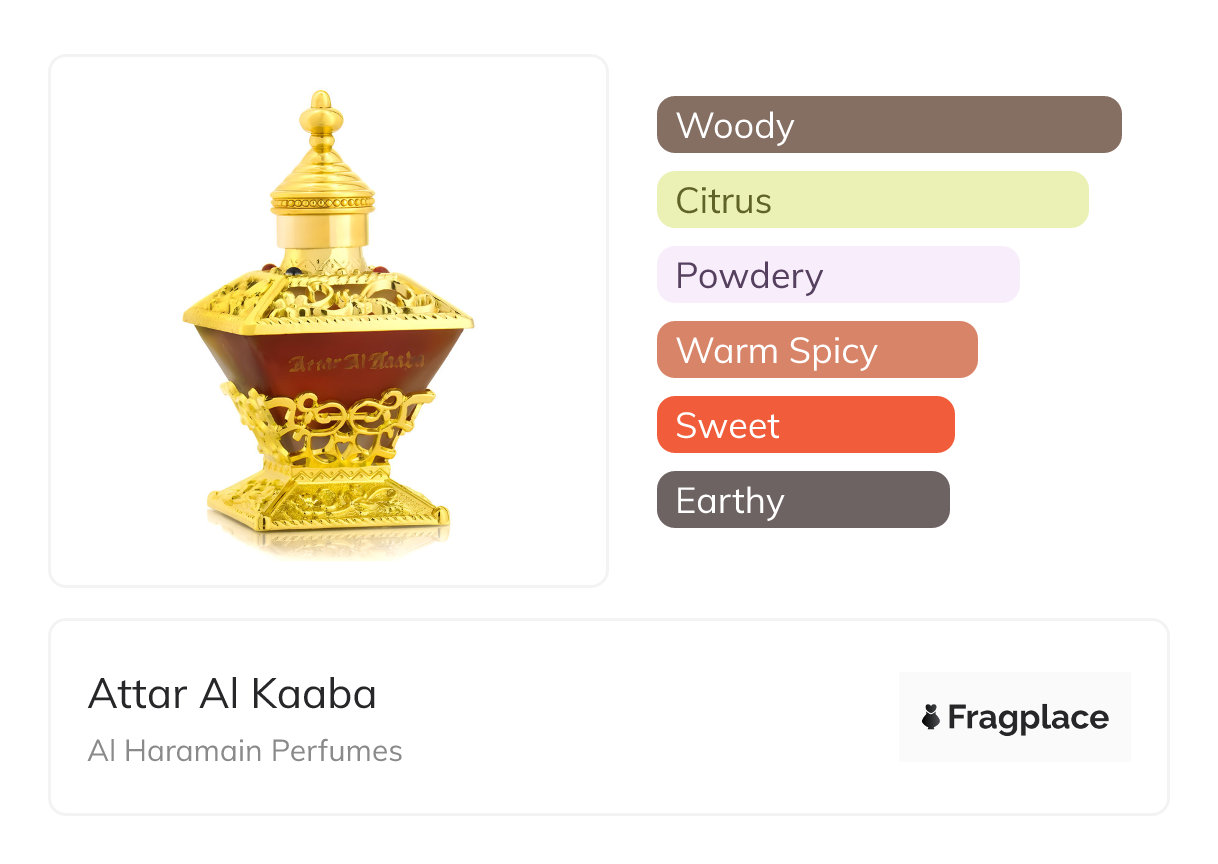Click the Sweet label text
Viewport: 1218px width, 864px height.
[x=727, y=426]
